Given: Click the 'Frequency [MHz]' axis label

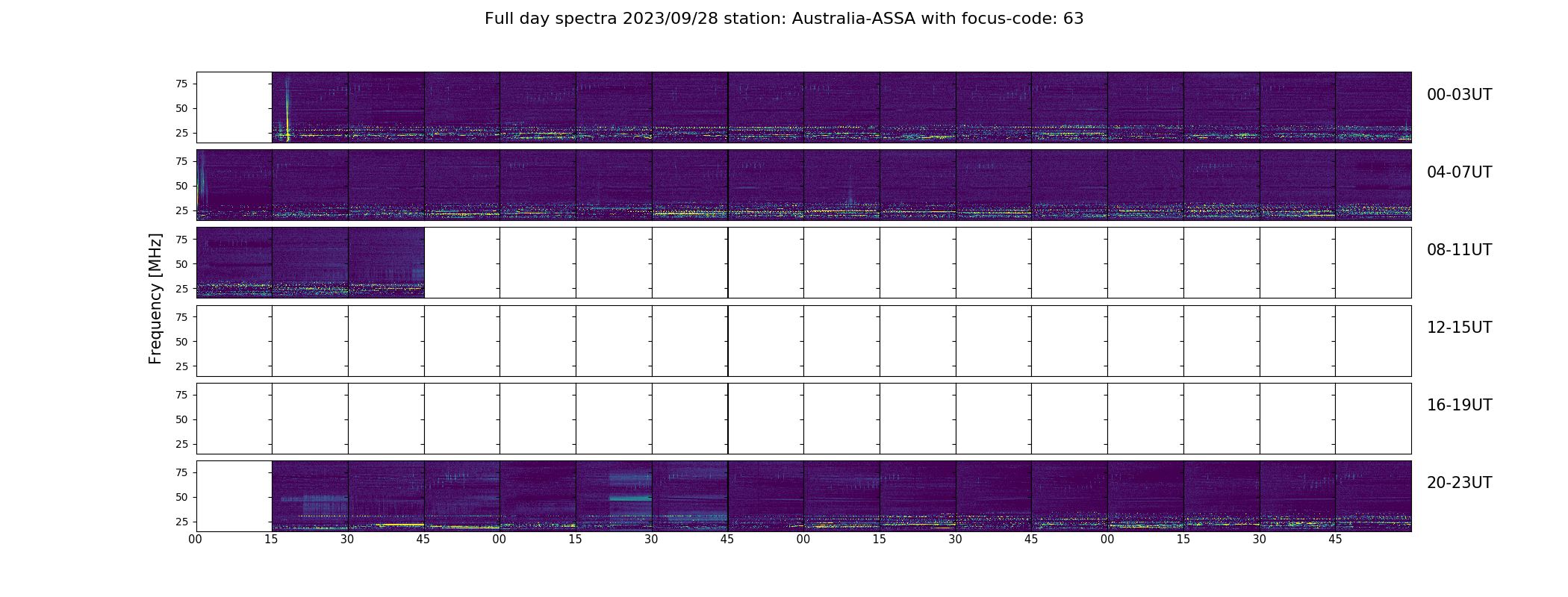Looking at the screenshot, I should coord(155,298).
